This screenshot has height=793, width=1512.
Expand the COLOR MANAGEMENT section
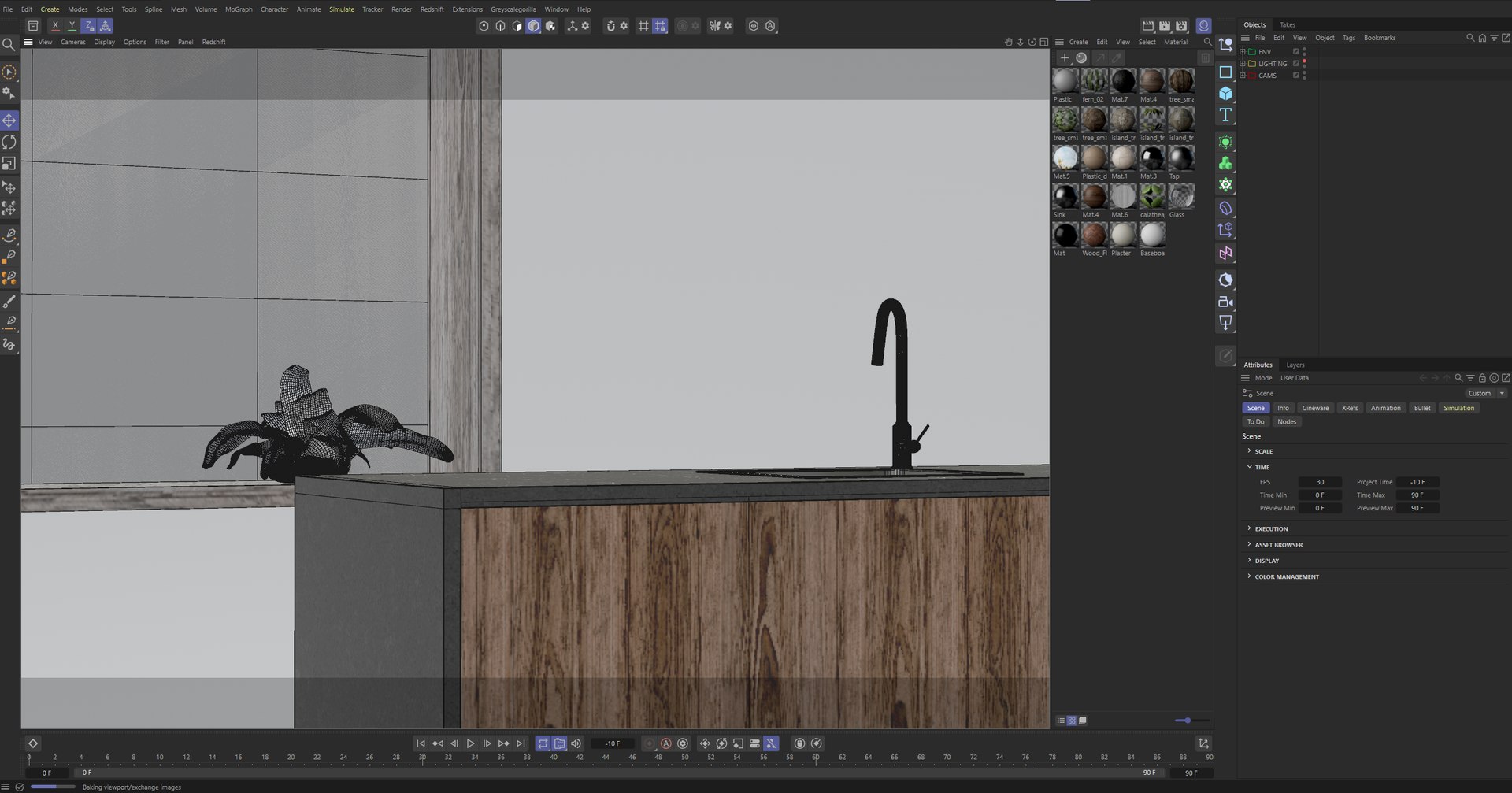(x=1249, y=576)
